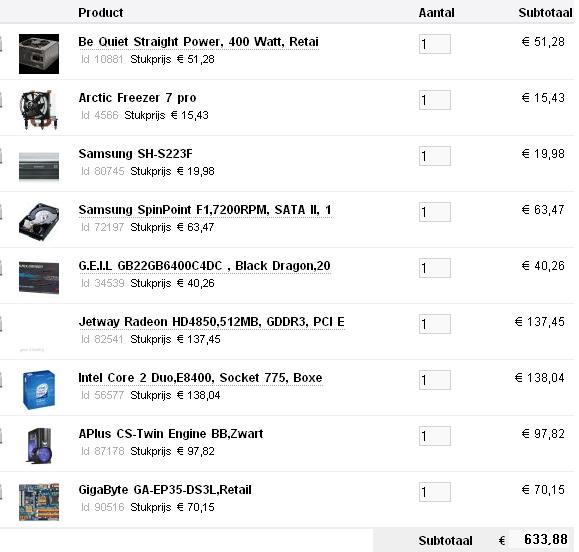Open the Be Quiet power supply thumbnail
This screenshot has height=552, width=579.
[39, 54]
